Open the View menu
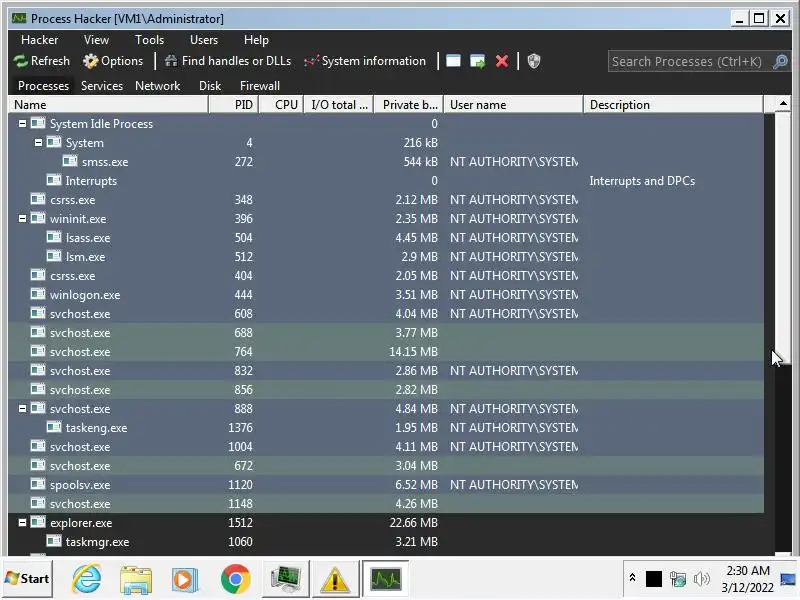 [x=96, y=40]
